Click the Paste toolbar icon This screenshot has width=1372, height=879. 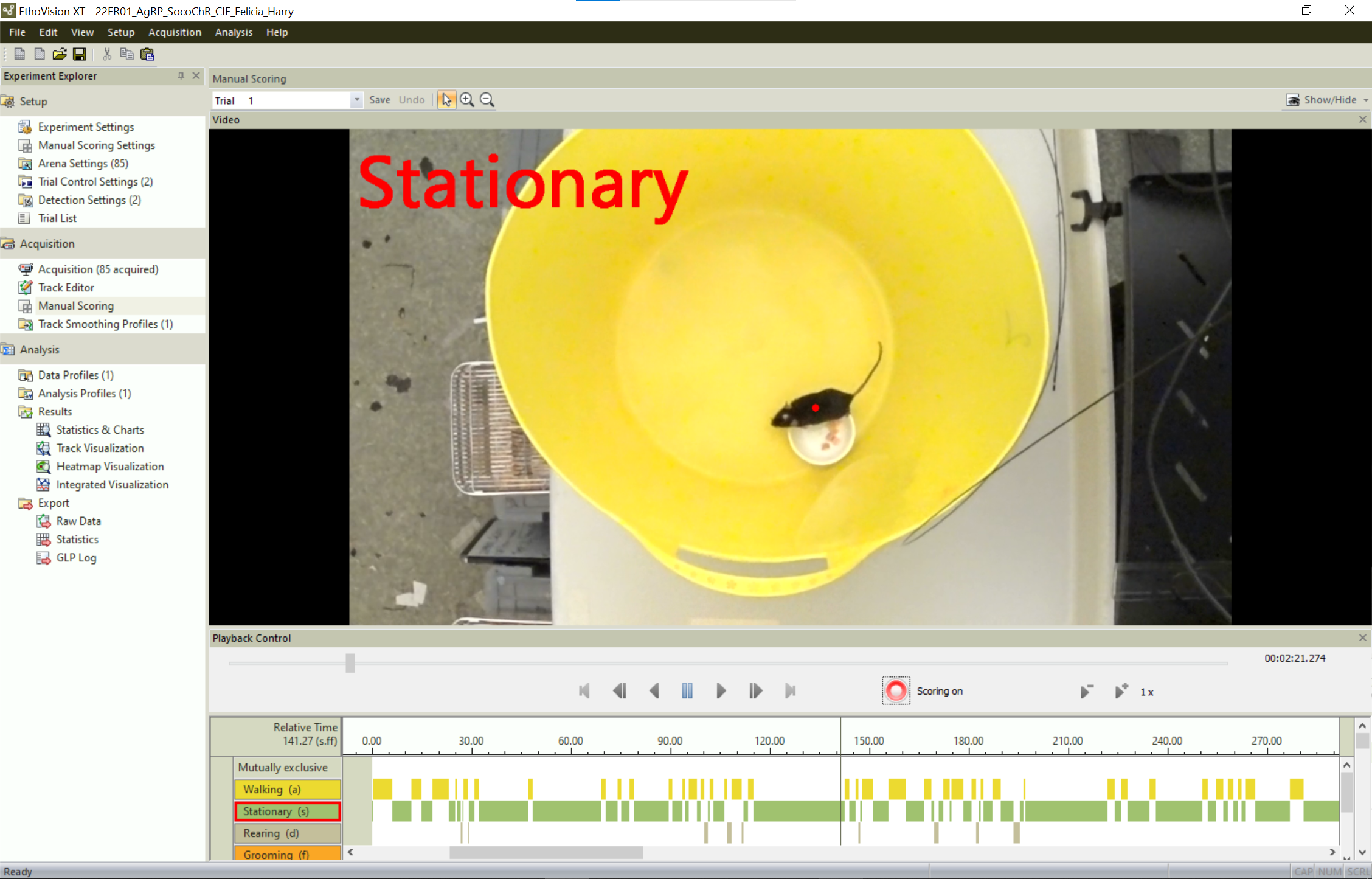pos(147,54)
